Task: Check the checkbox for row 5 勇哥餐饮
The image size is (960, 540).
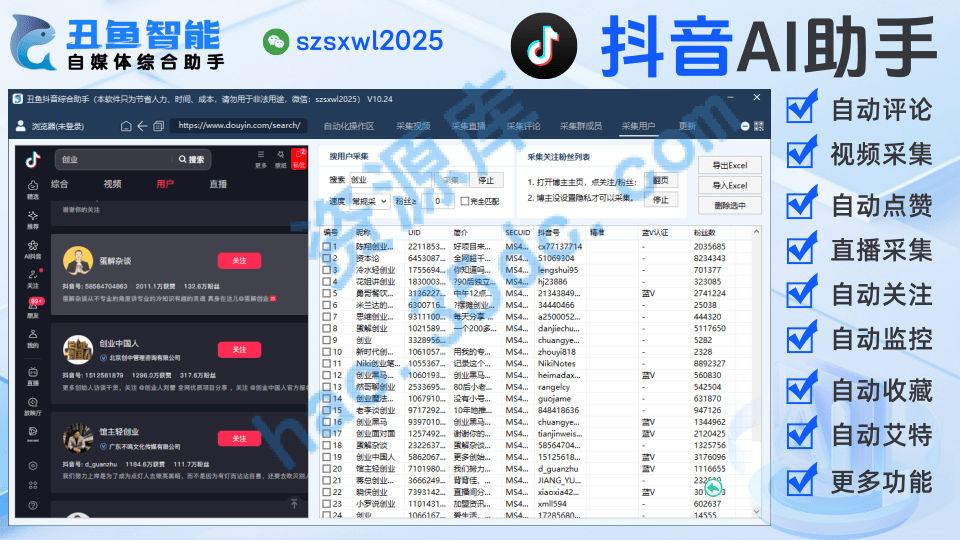Action: coord(326,293)
